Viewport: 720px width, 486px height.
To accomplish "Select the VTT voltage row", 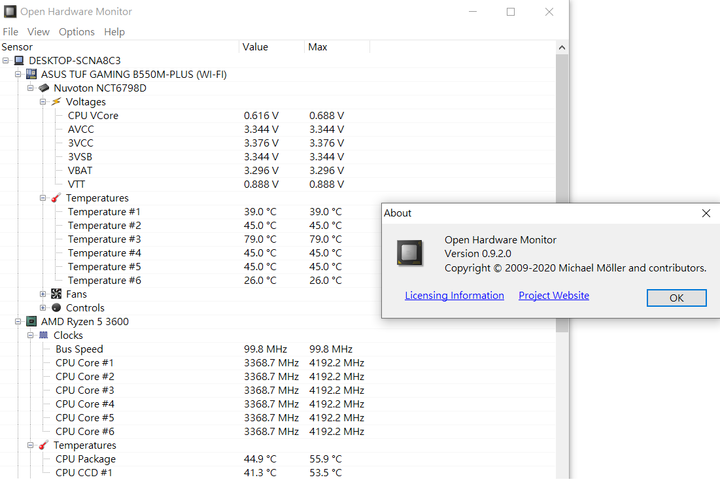I will pos(278,184).
